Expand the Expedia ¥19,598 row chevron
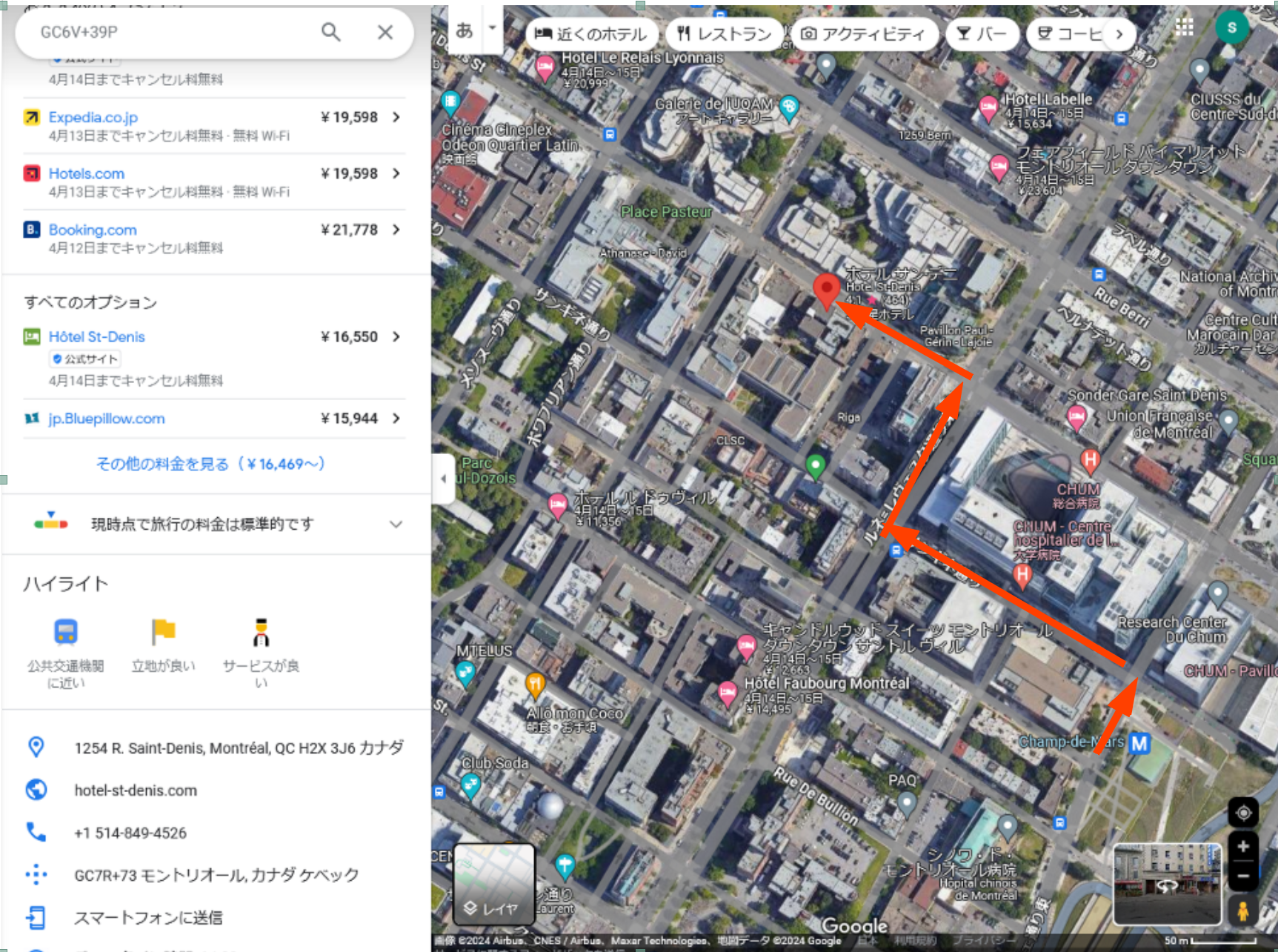 click(x=396, y=117)
